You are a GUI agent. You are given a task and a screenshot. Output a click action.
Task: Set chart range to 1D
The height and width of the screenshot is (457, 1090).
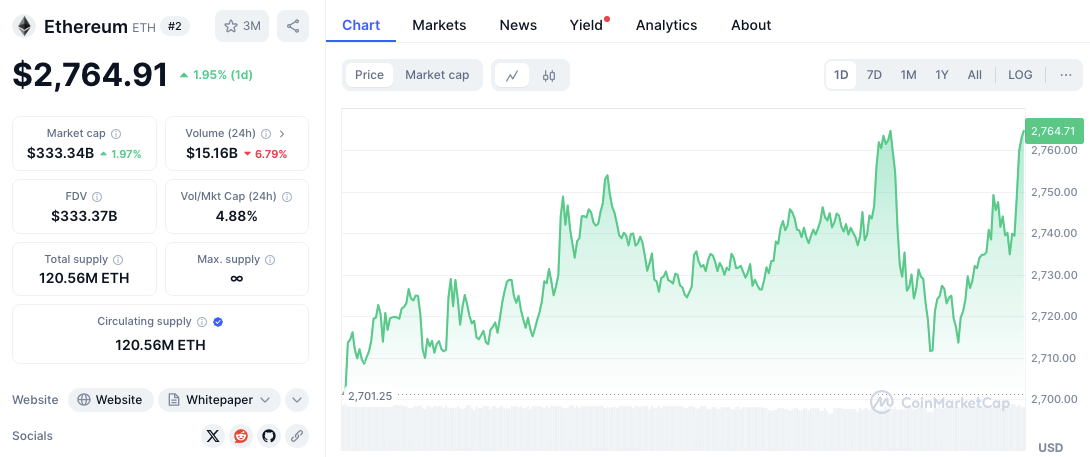coord(841,75)
